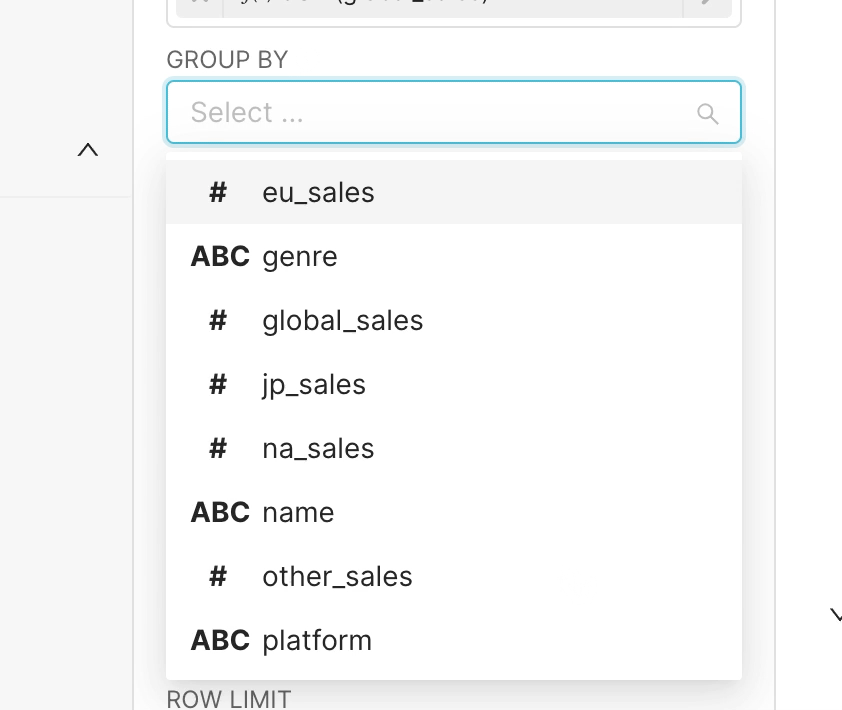Click the search magnifier icon in Group By

[708, 114]
